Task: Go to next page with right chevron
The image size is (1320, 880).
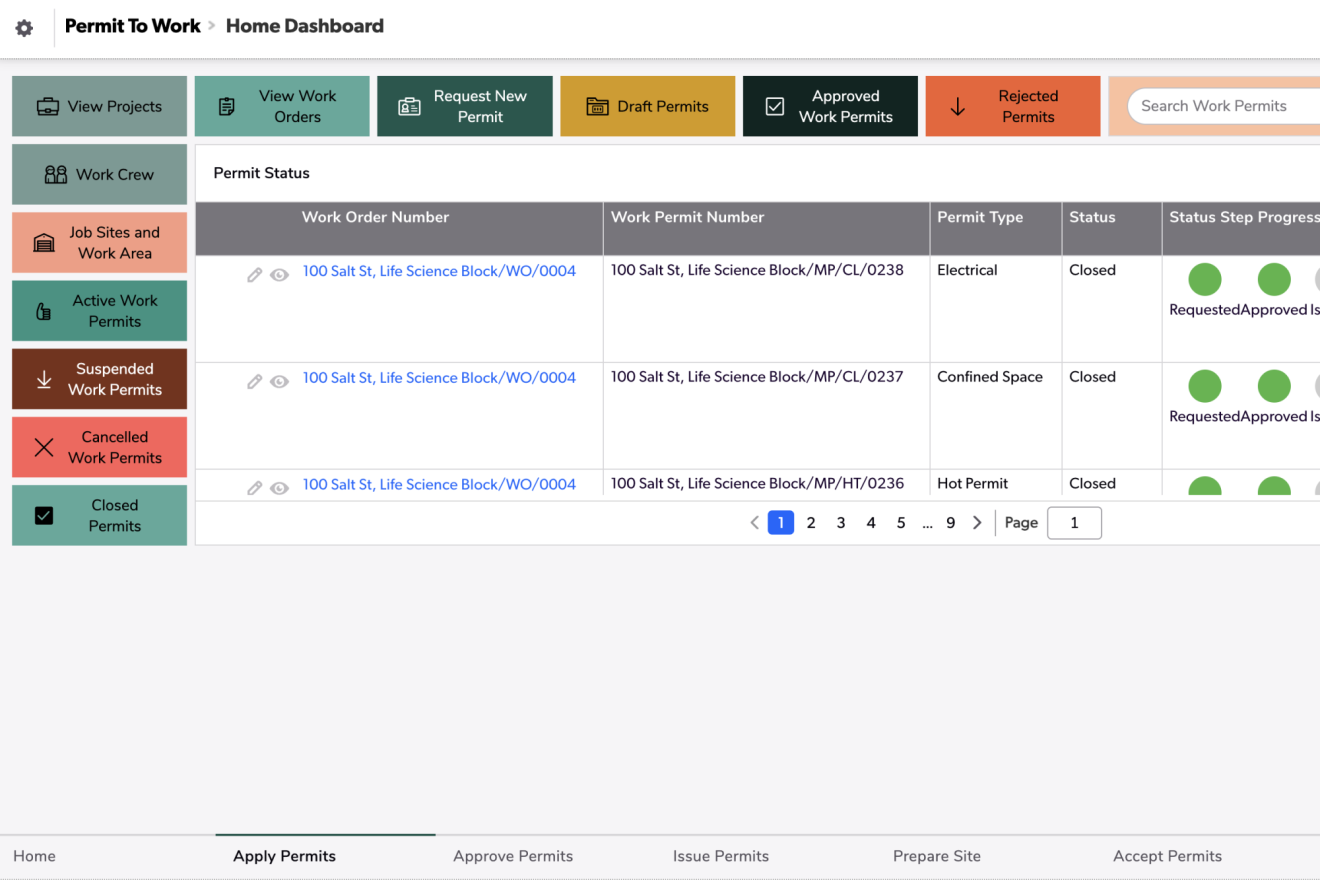Action: click(x=977, y=523)
